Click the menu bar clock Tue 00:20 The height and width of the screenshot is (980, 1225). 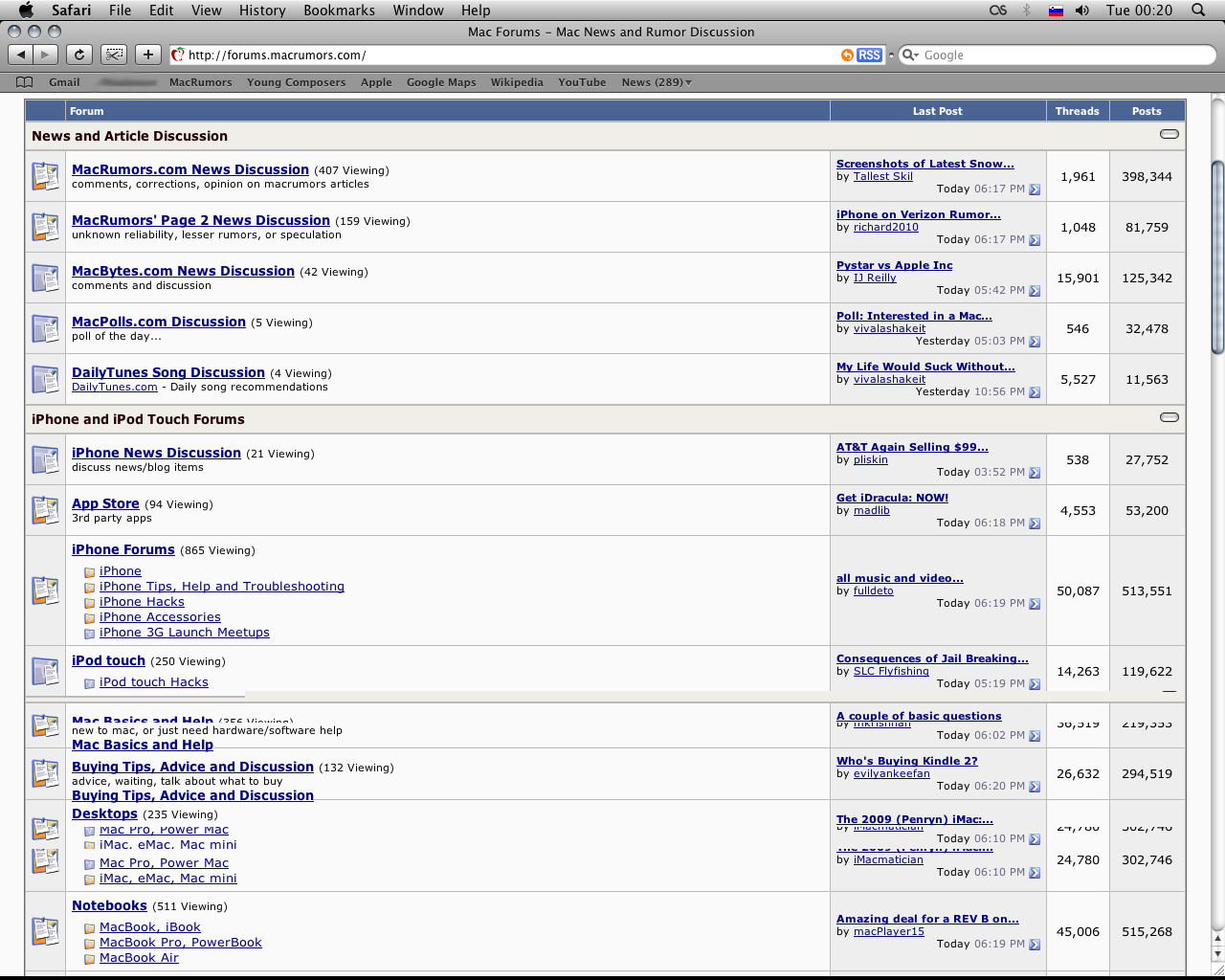(1139, 11)
